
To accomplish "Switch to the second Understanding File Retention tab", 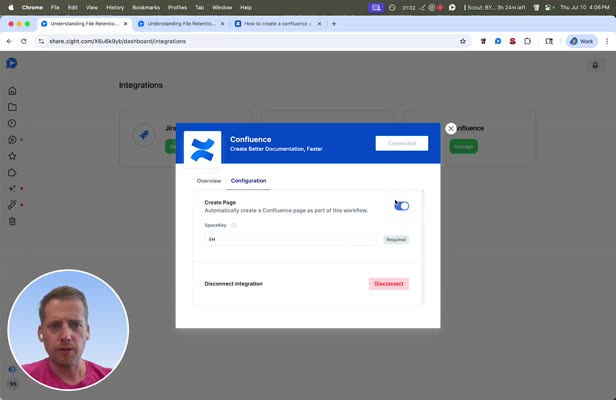I will 181,24.
